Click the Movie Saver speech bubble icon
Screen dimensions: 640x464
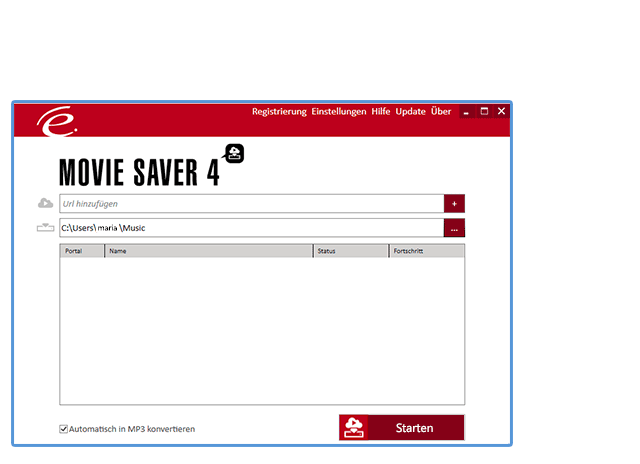click(x=234, y=153)
